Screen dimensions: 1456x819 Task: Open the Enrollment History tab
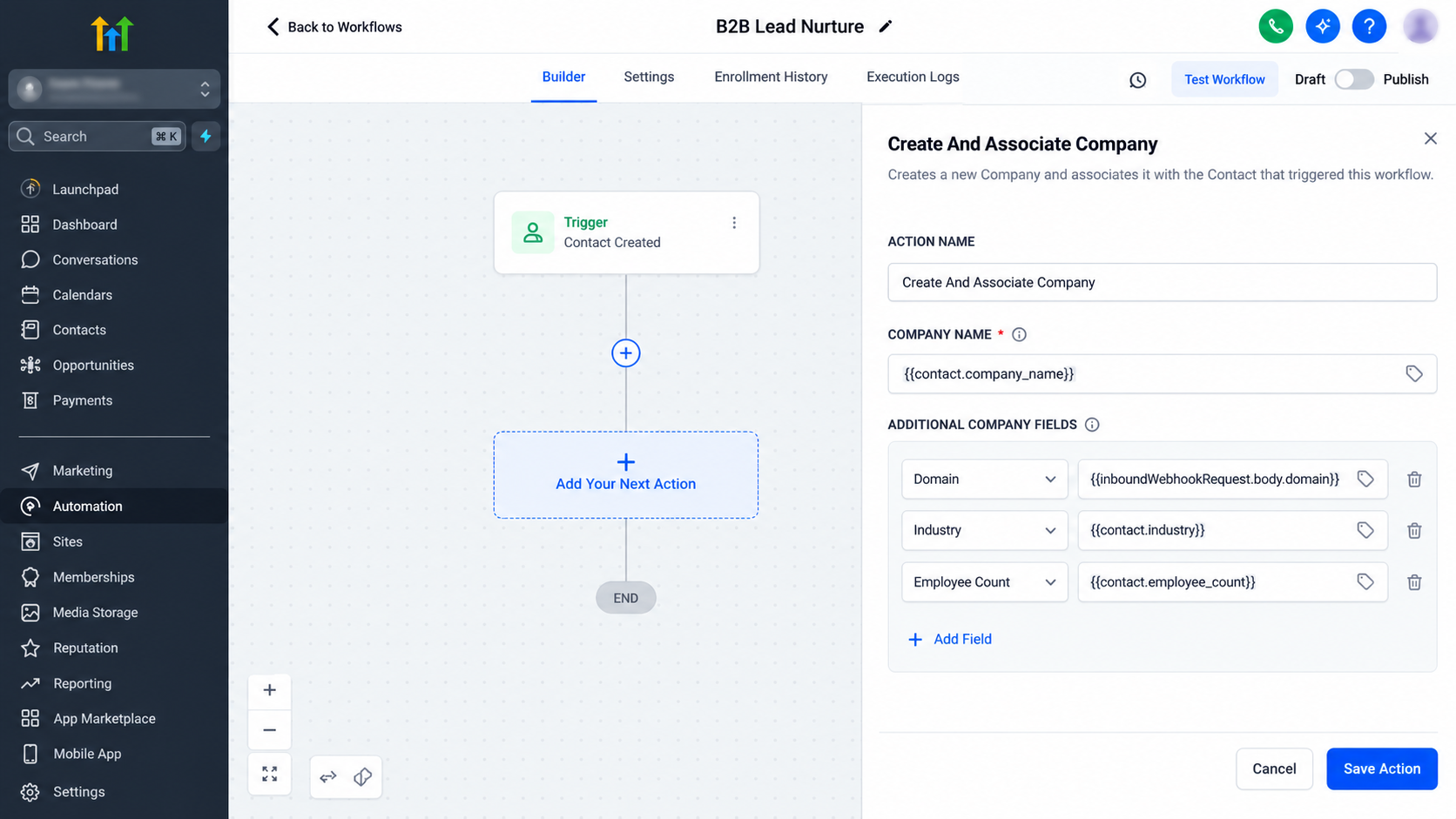[x=771, y=77]
